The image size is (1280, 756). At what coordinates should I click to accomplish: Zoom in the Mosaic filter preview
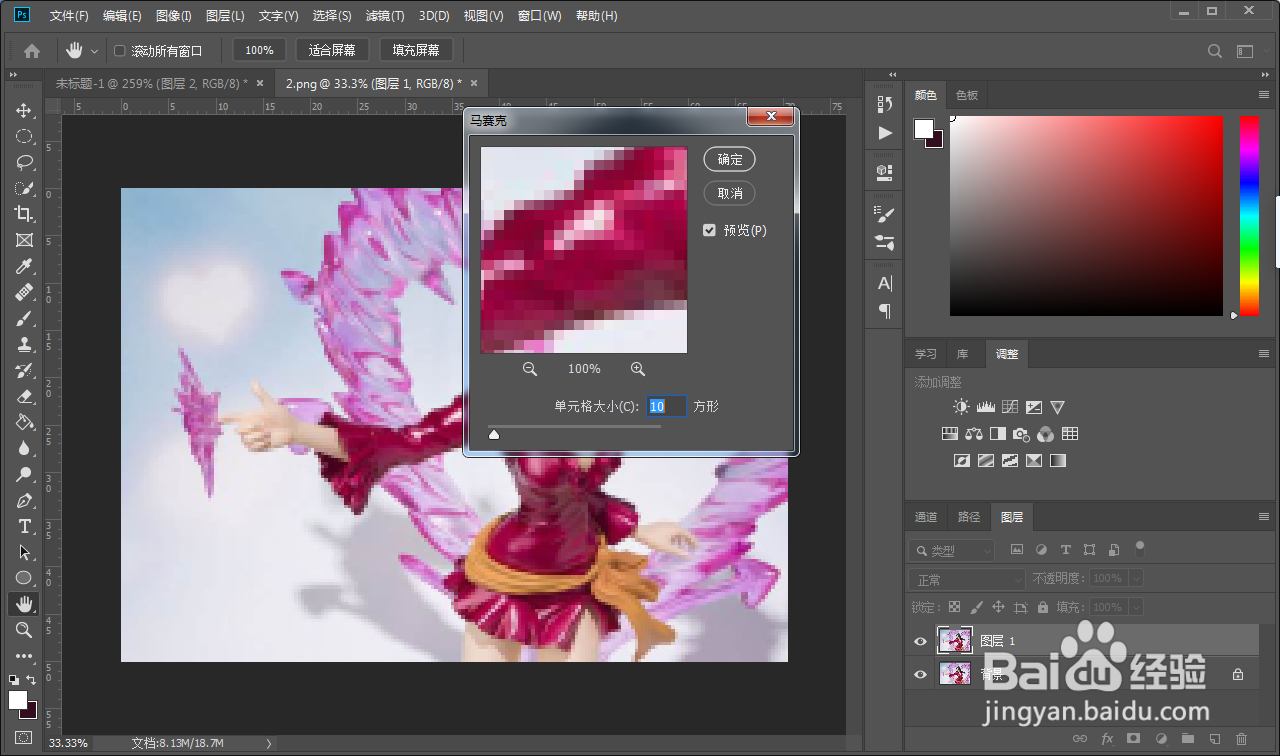(x=638, y=369)
